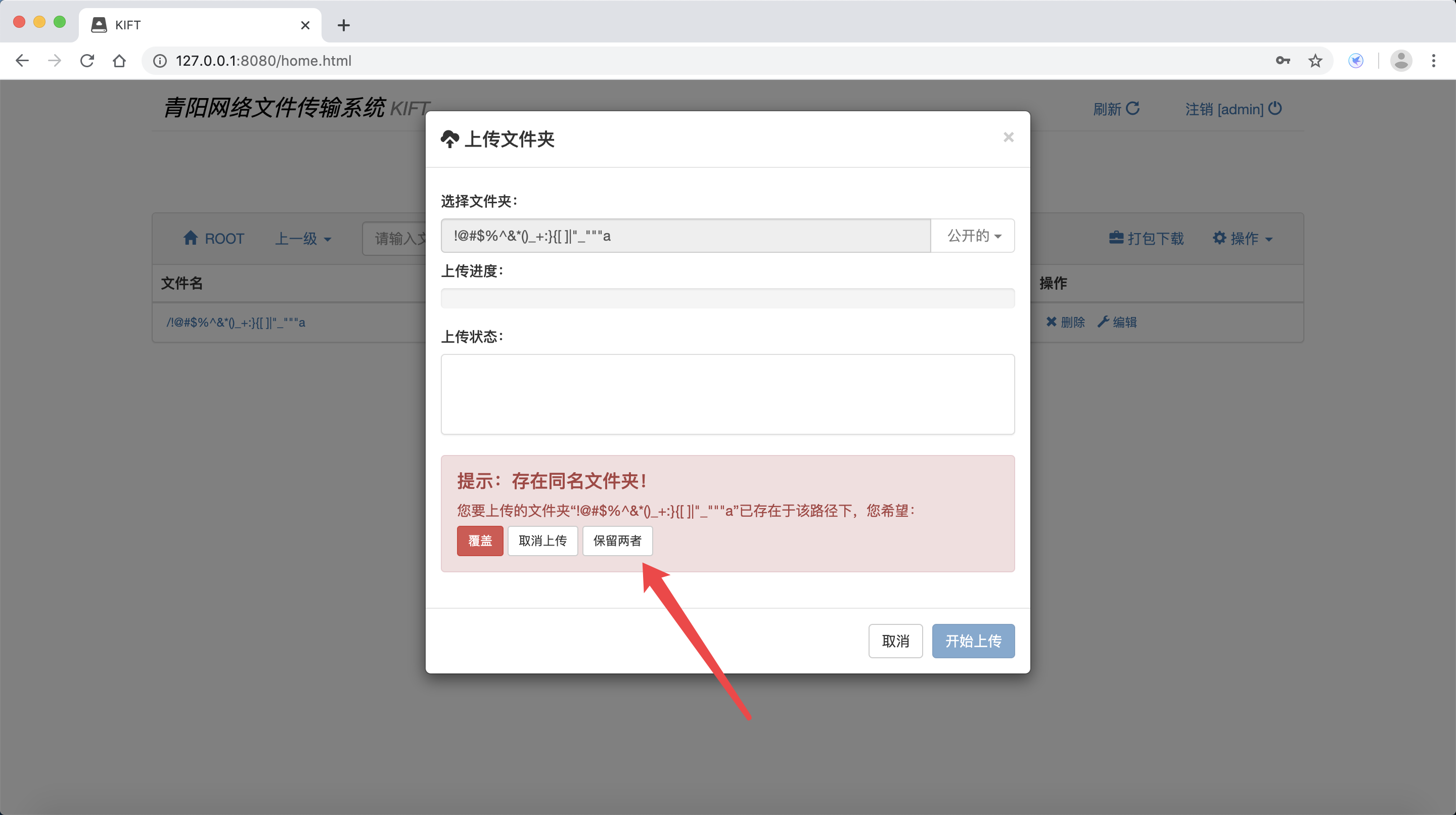
Task: Open the 公开的 visibility dropdown
Action: coord(973,236)
